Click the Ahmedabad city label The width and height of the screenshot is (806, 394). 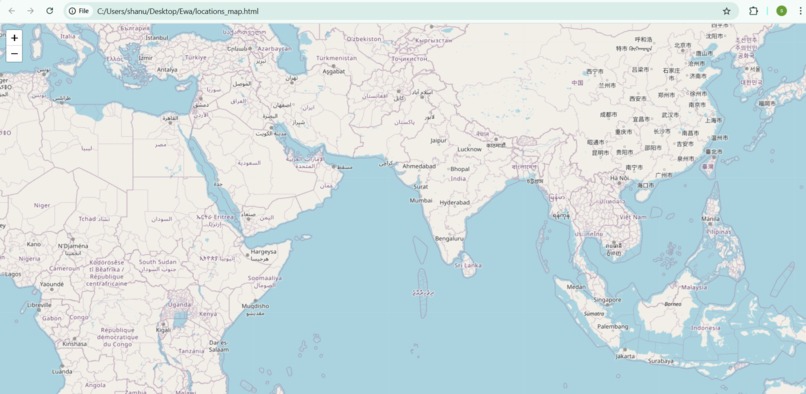click(x=419, y=167)
